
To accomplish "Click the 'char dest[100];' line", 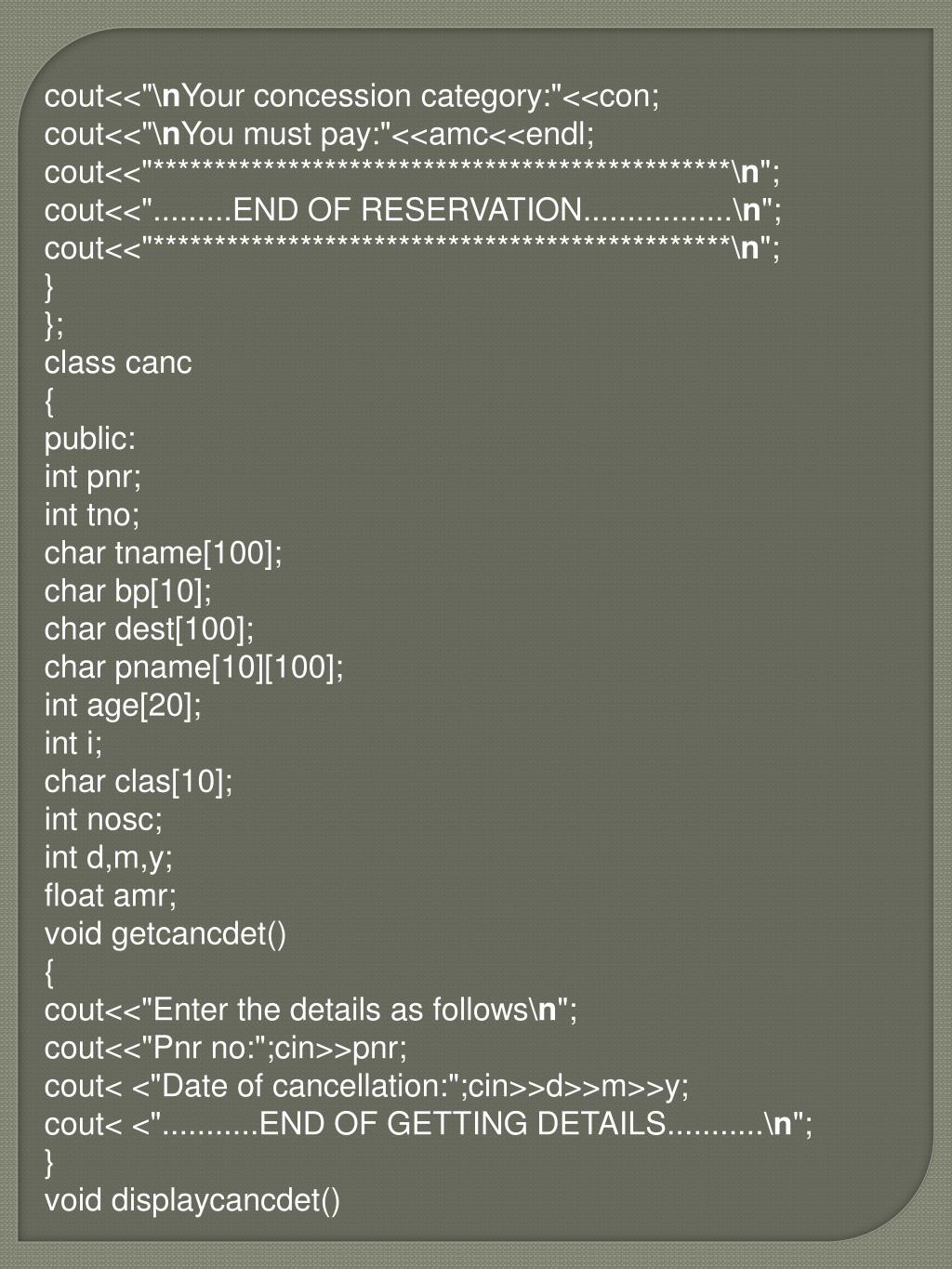I will coord(150,629).
